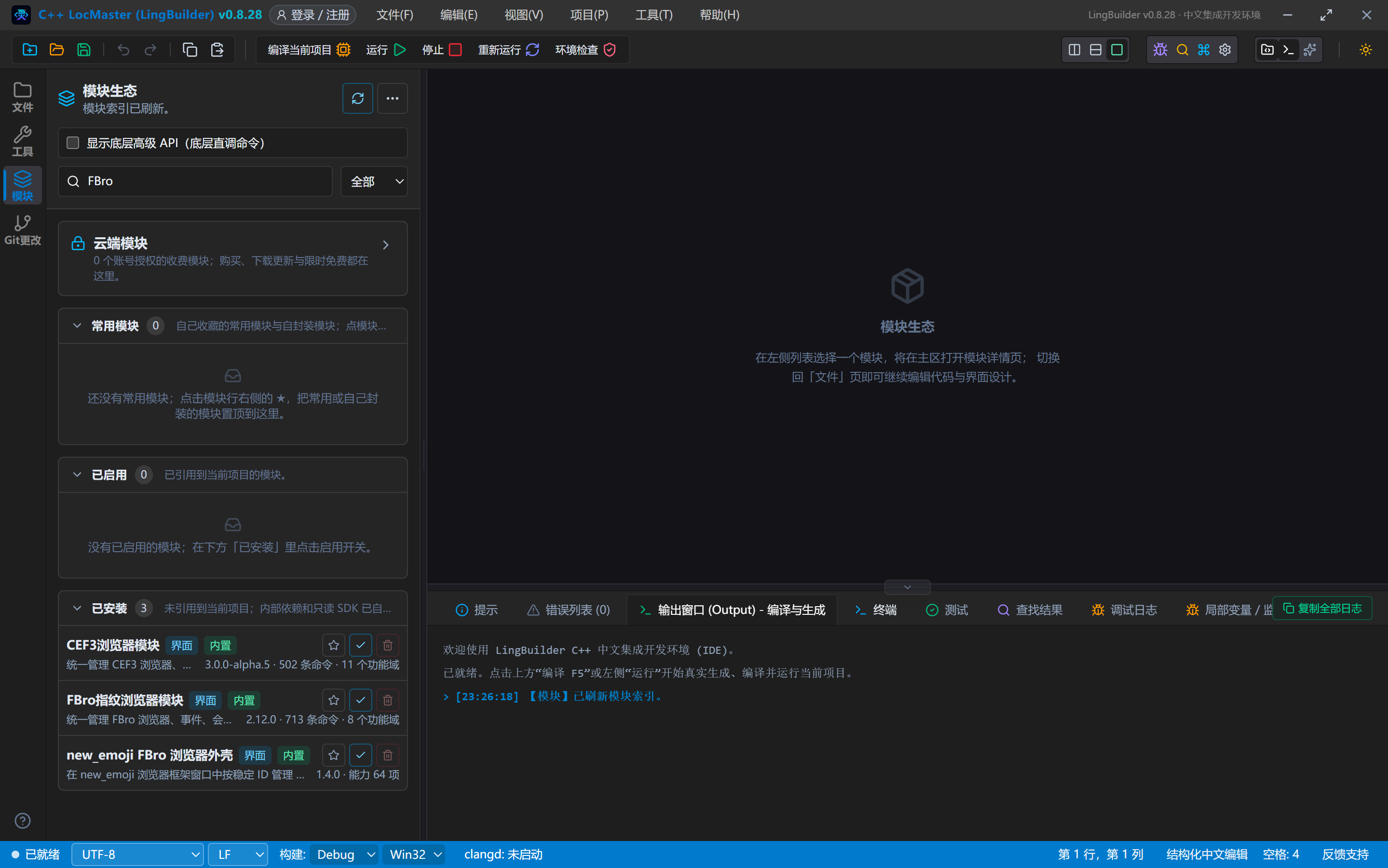
Task: Star the CEF3浏览器模块 as favorite
Action: click(x=334, y=645)
